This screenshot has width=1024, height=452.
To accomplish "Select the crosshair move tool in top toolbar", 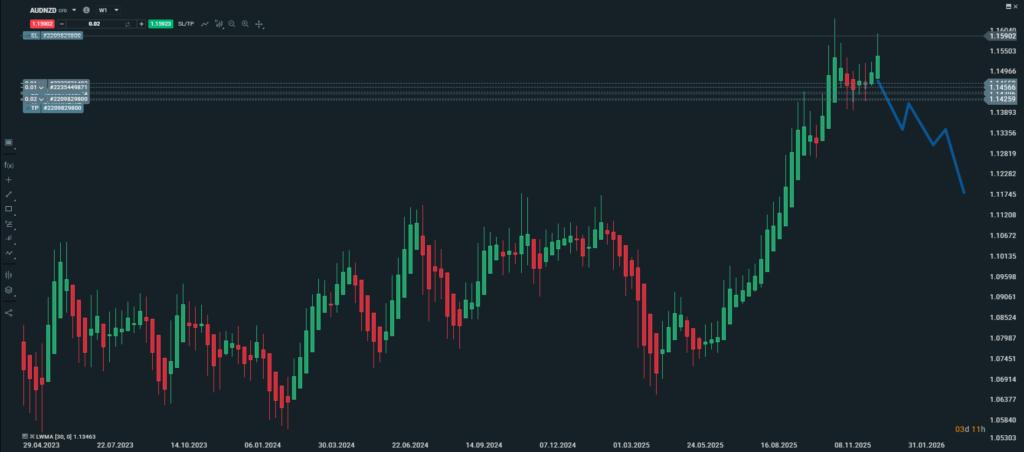I will click(x=259, y=22).
